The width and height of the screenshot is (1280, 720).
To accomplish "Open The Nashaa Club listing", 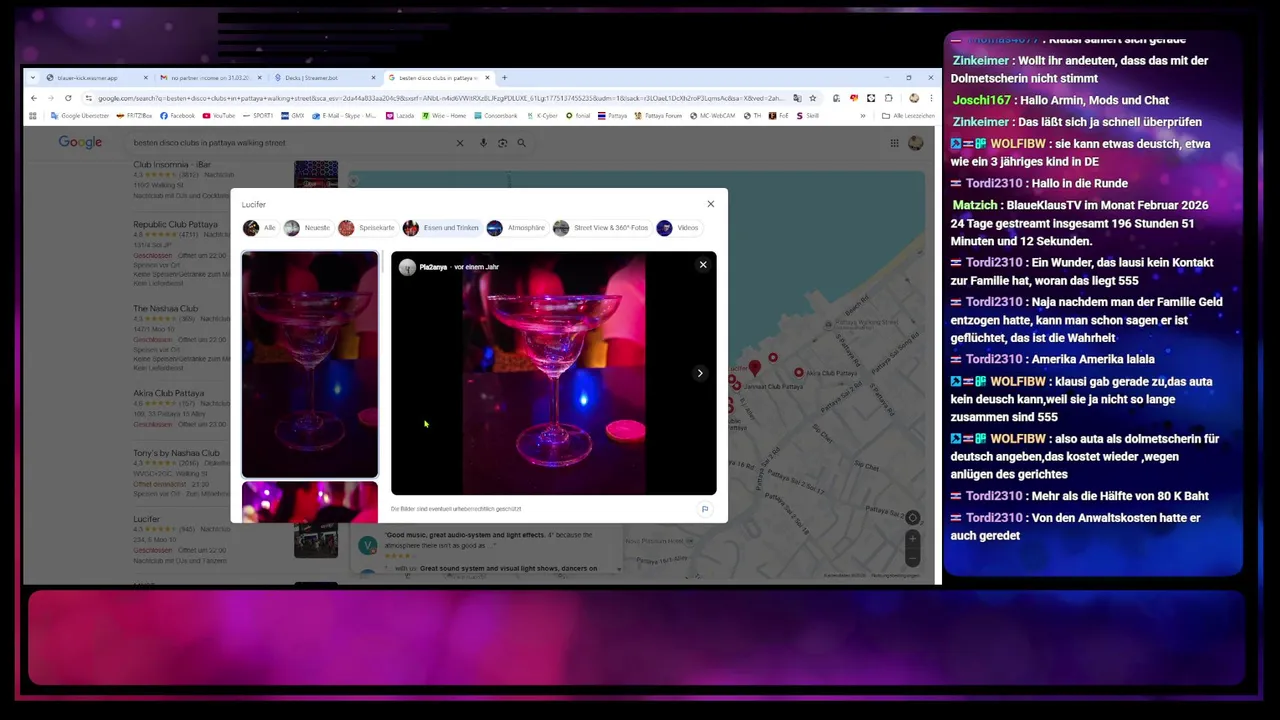I will 166,309.
